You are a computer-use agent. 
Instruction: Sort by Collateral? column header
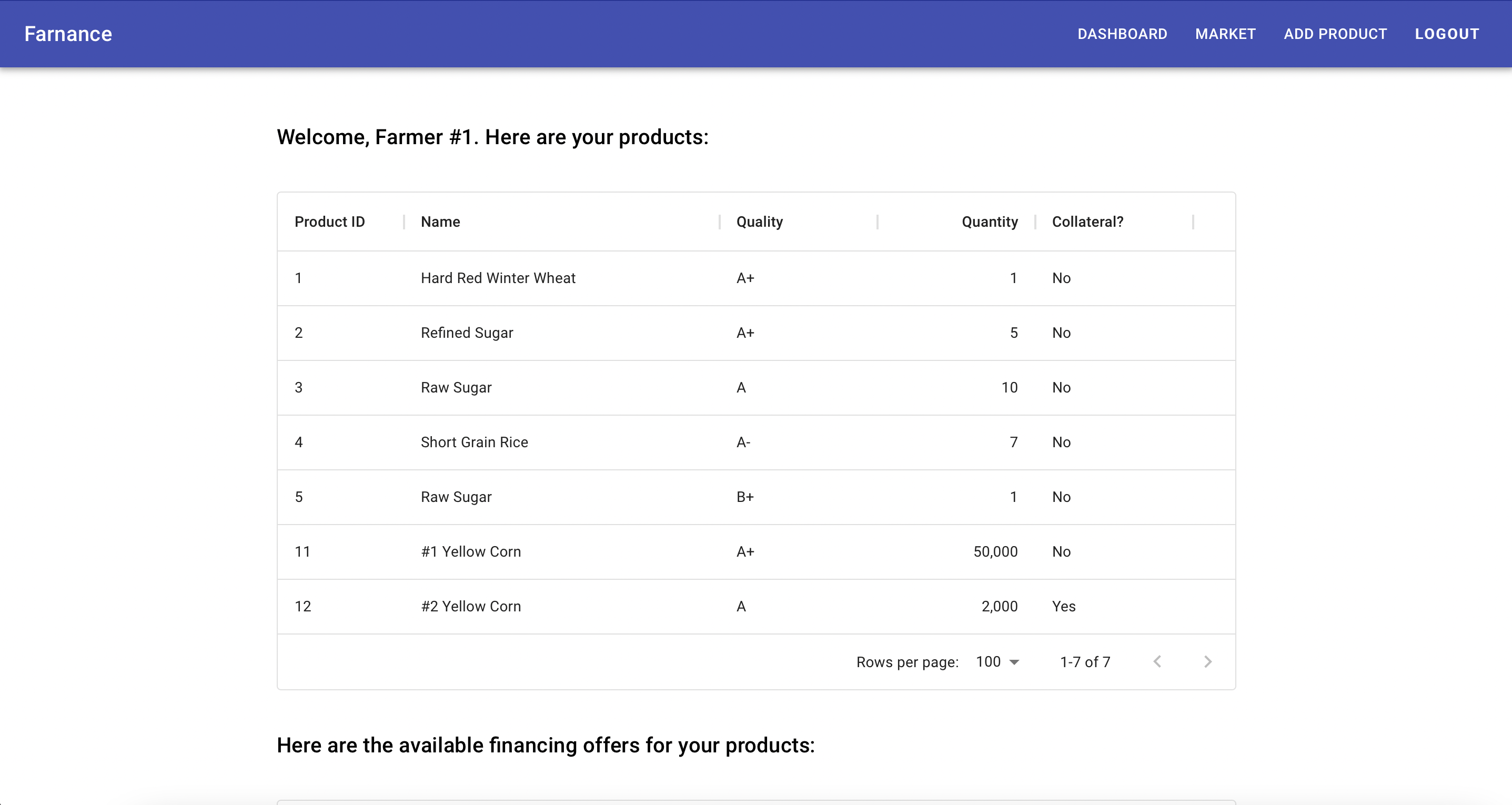(1087, 222)
